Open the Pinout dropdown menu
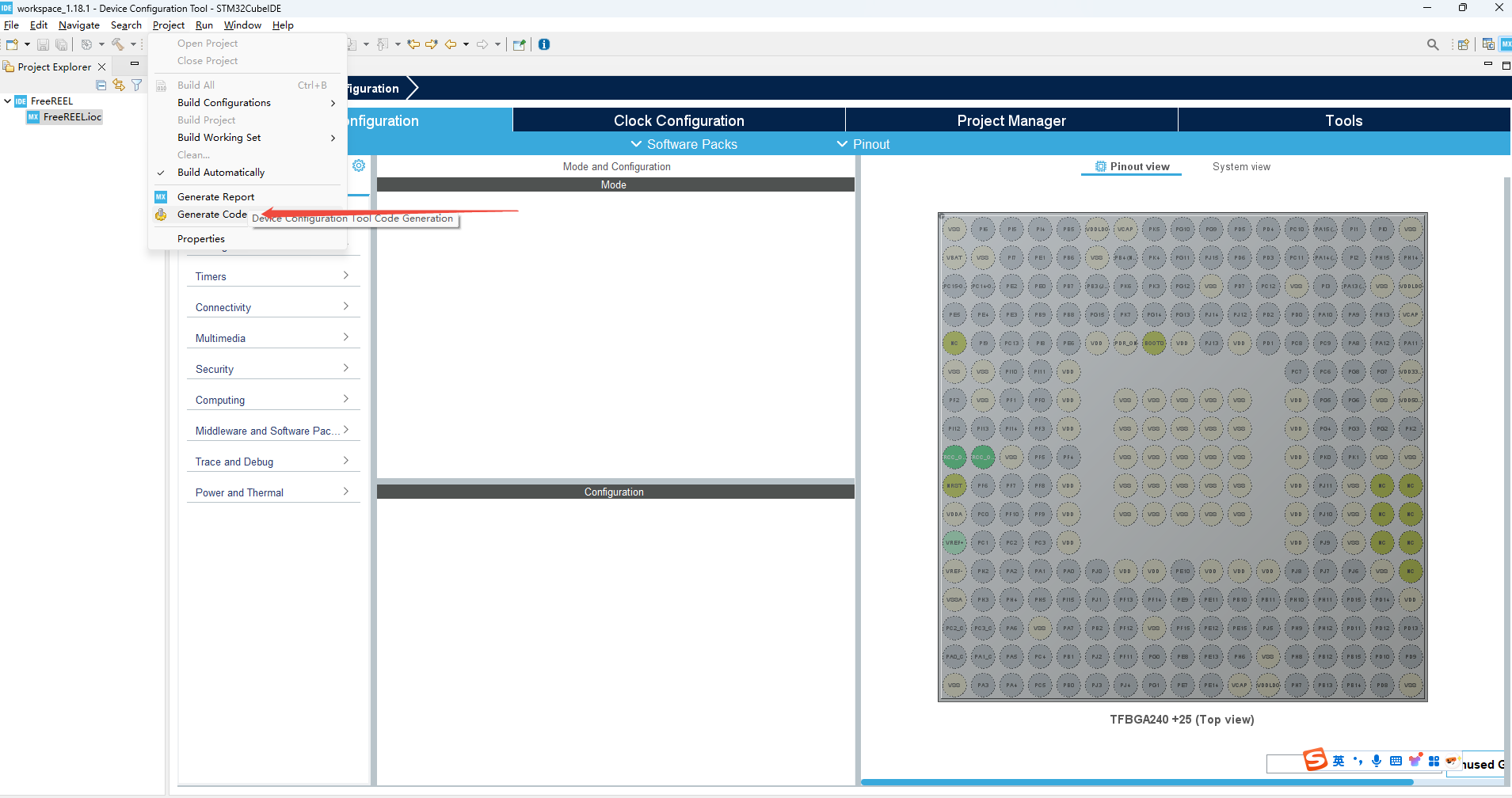Image resolution: width=1512 pixels, height=798 pixels. 863,144
